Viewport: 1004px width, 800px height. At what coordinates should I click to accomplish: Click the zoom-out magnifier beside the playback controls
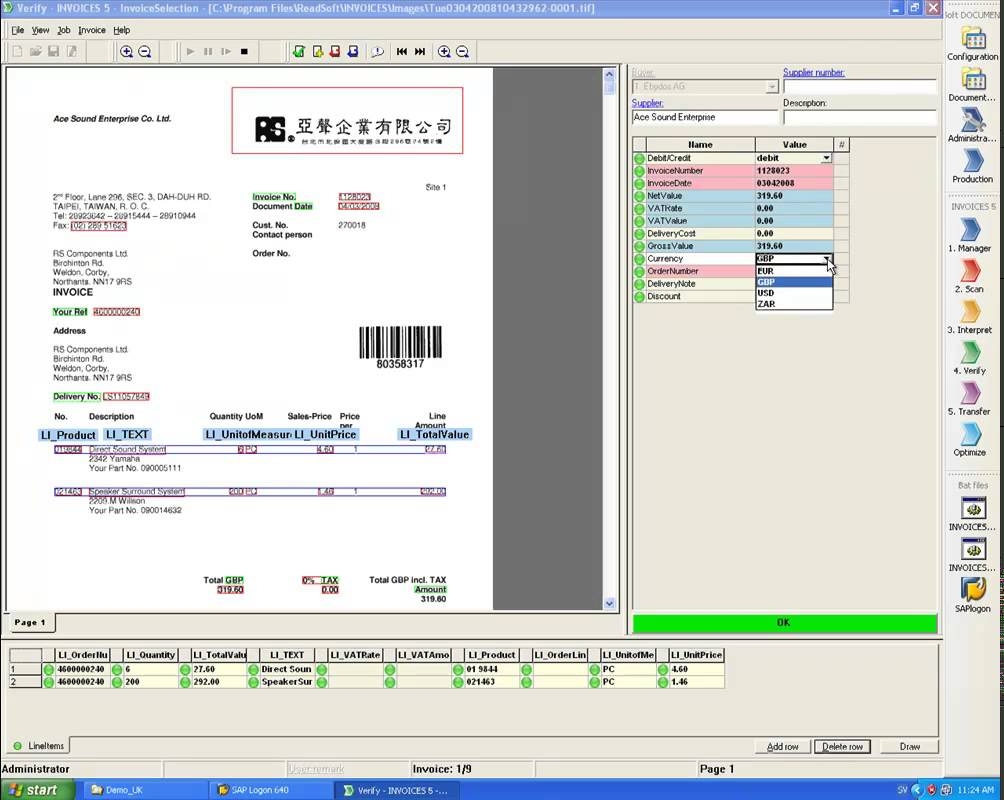click(145, 52)
